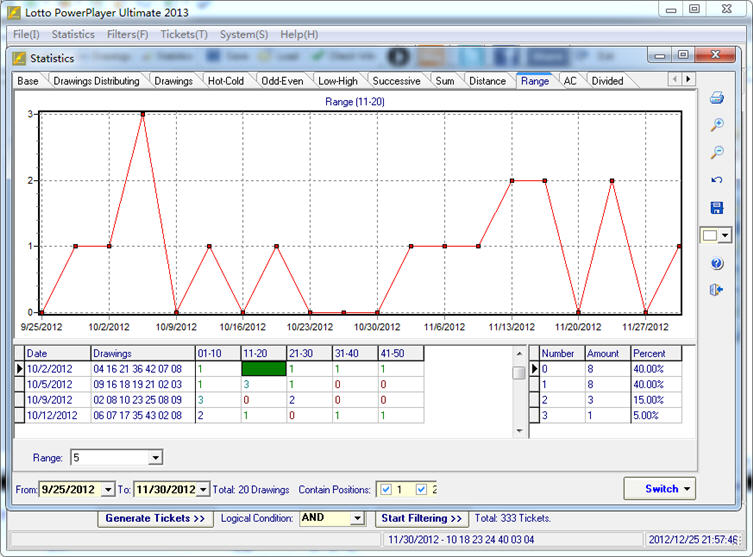Click the 21-30 column header

309,353
